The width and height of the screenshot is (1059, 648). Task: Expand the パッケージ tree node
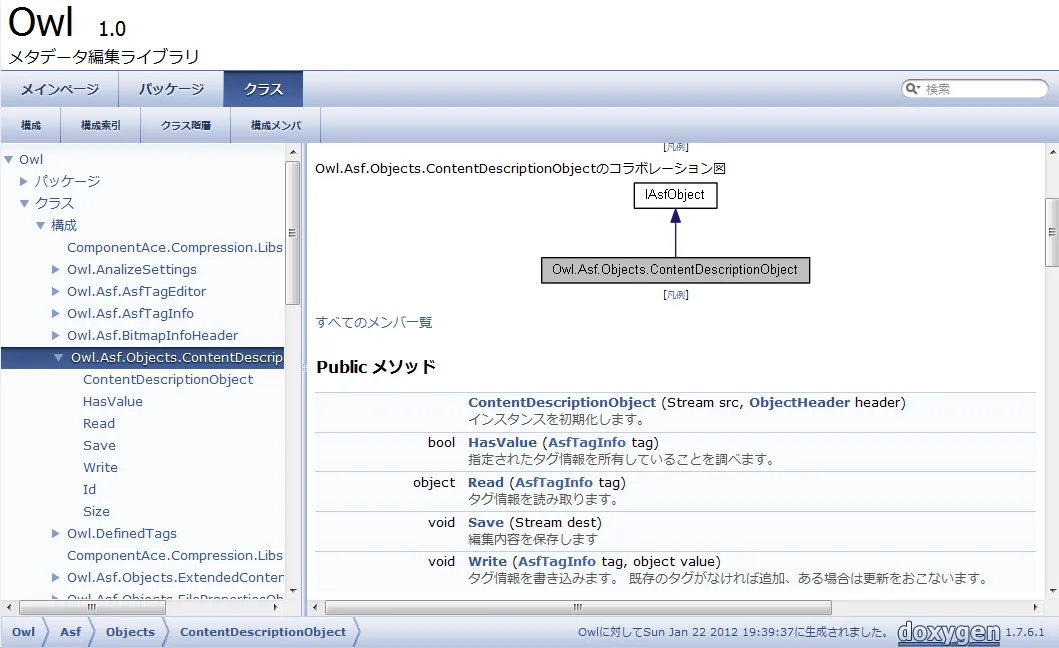pos(23,181)
